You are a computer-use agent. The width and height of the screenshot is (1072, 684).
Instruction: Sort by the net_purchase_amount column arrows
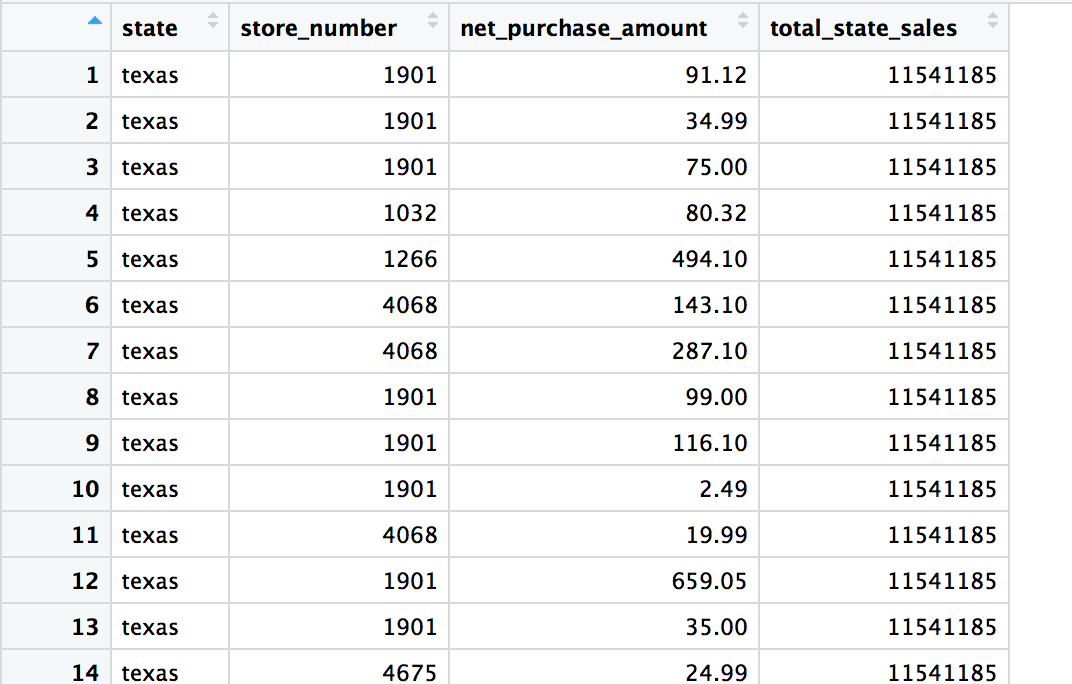[x=743, y=21]
